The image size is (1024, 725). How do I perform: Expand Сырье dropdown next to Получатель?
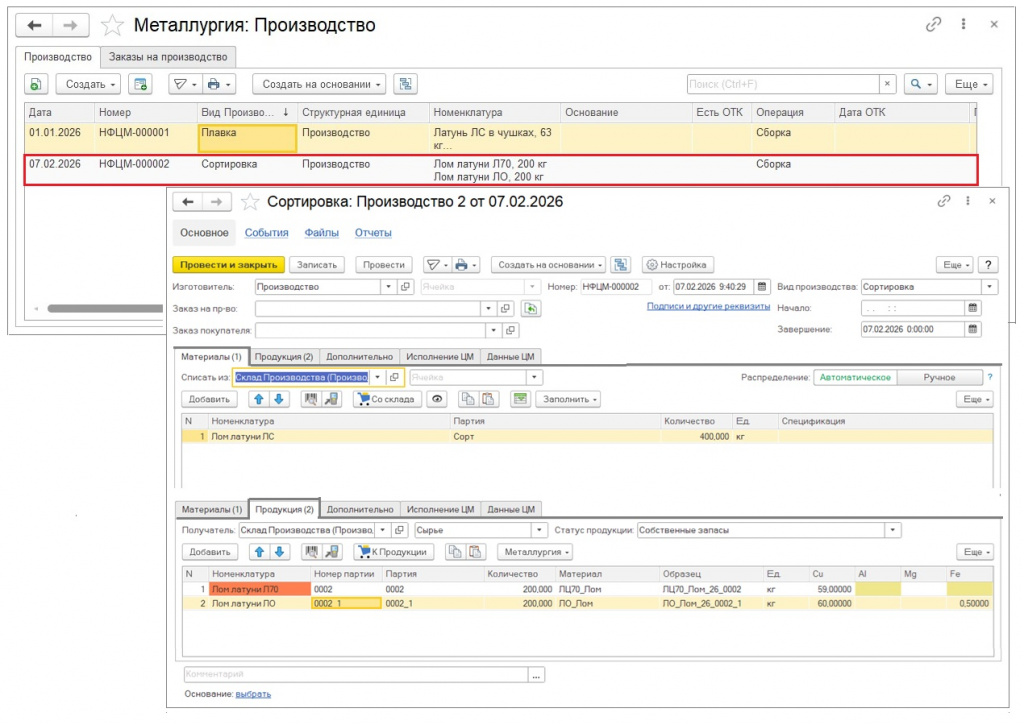point(539,530)
